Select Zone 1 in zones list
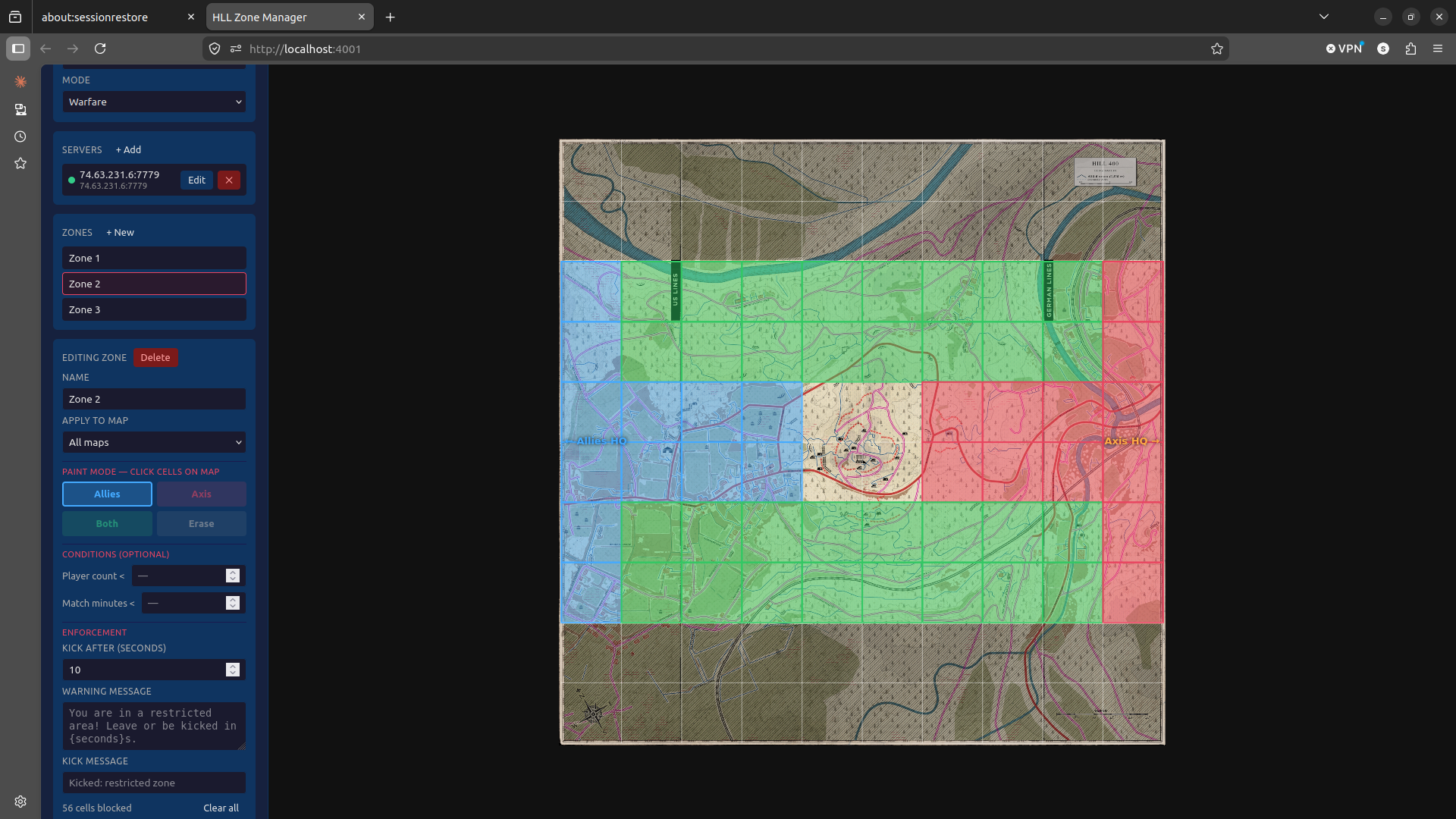This screenshot has width=1456, height=819. 154,258
